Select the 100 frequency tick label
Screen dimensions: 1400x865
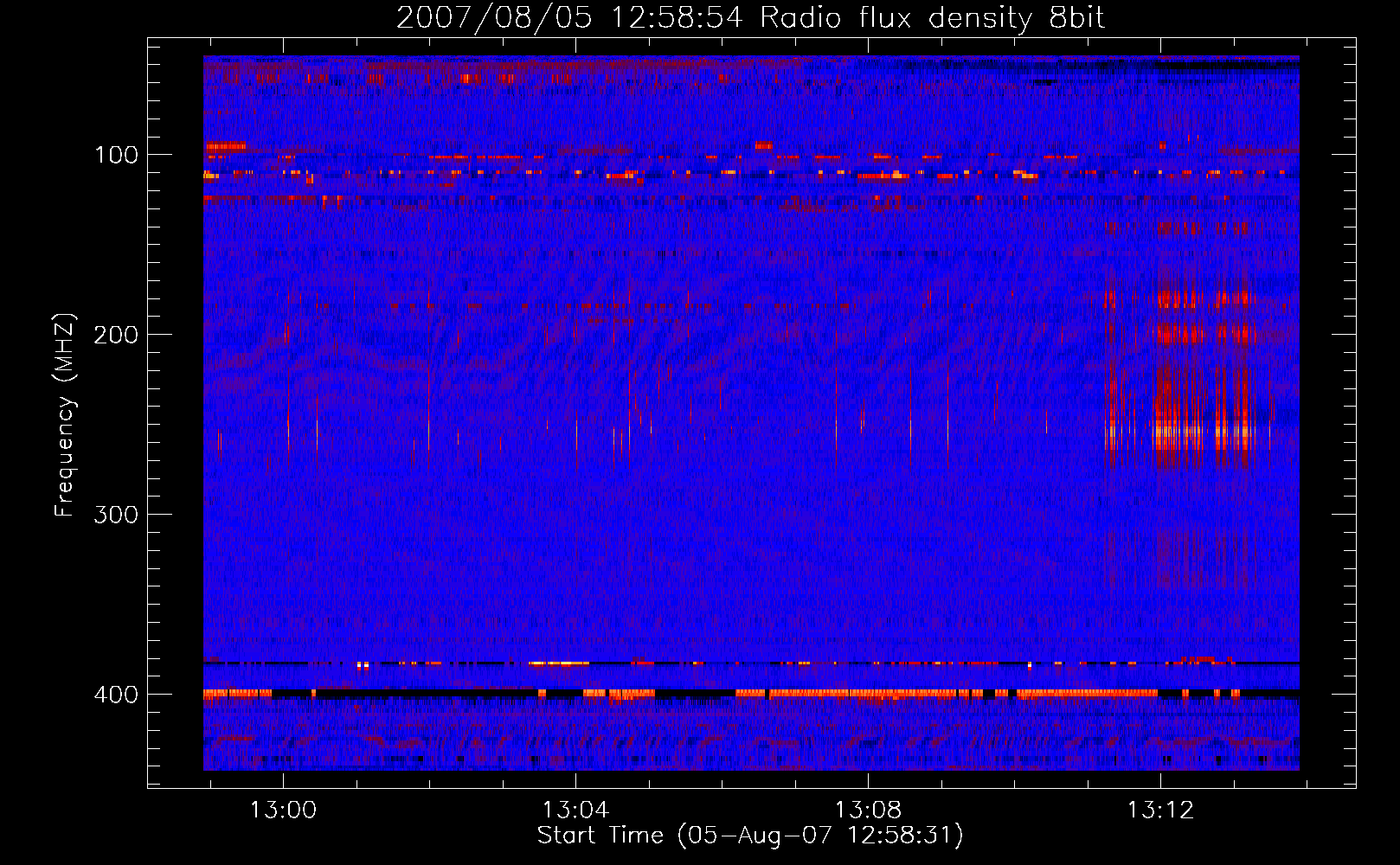click(x=116, y=155)
